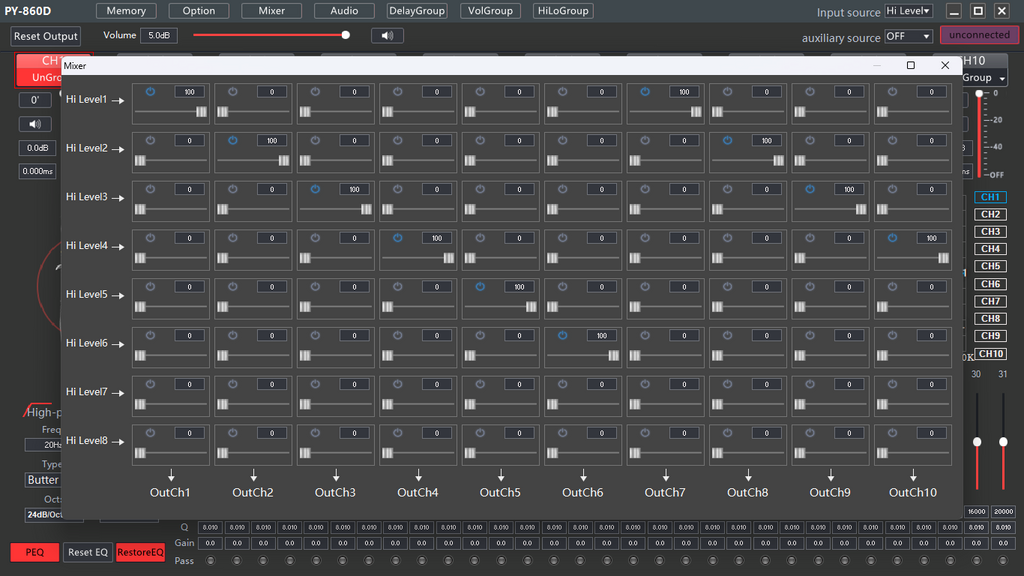Click the Reset Output button
This screenshot has height=576, width=1024.
pyautogui.click(x=46, y=36)
